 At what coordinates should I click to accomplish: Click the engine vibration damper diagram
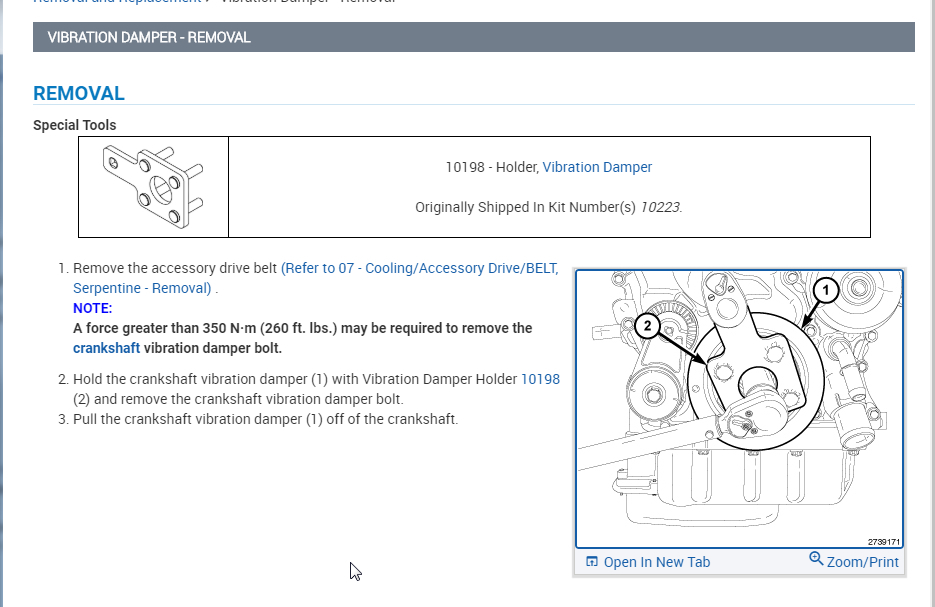tap(739, 409)
